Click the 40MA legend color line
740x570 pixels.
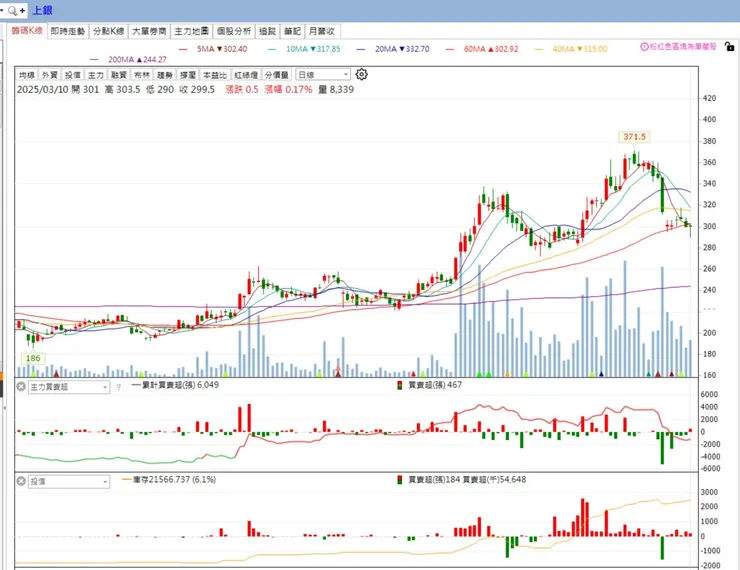pyautogui.click(x=538, y=49)
